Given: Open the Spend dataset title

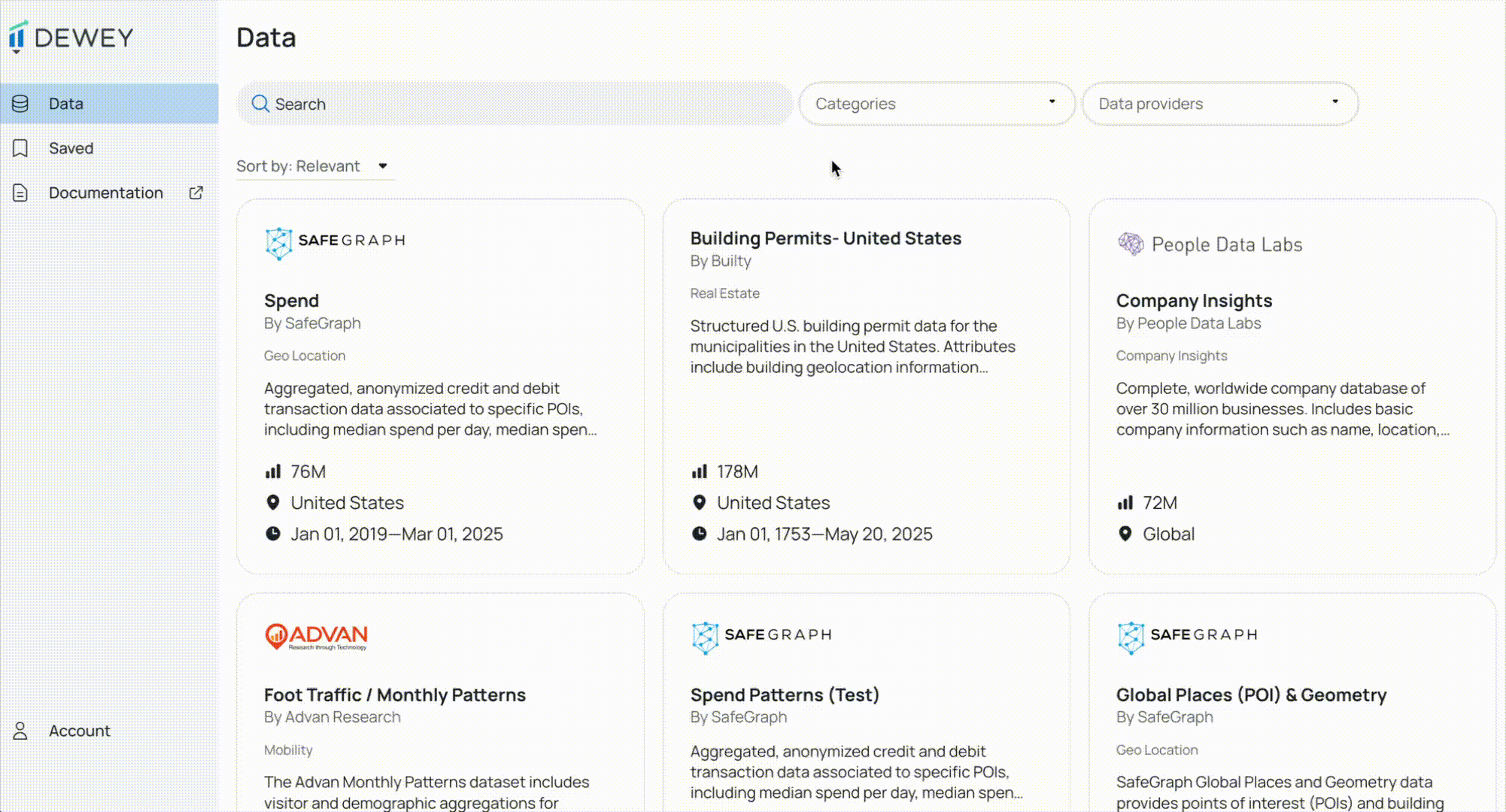Looking at the screenshot, I should pos(291,301).
